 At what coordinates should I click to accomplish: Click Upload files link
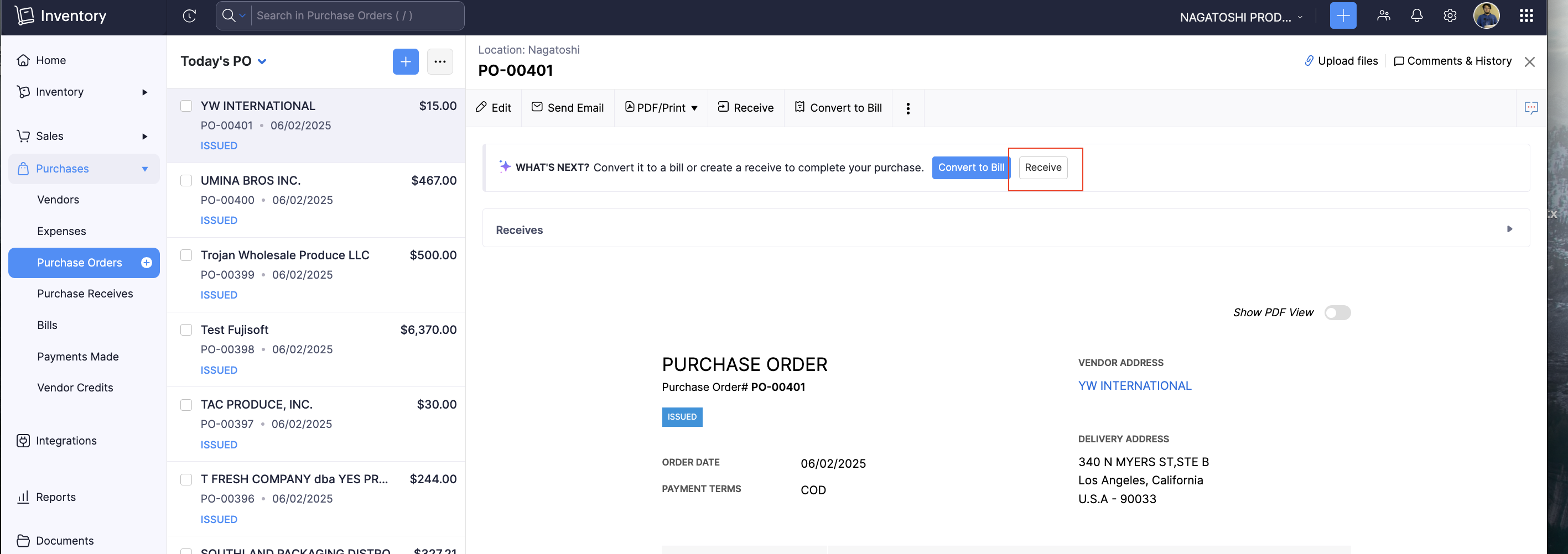[x=1341, y=61]
